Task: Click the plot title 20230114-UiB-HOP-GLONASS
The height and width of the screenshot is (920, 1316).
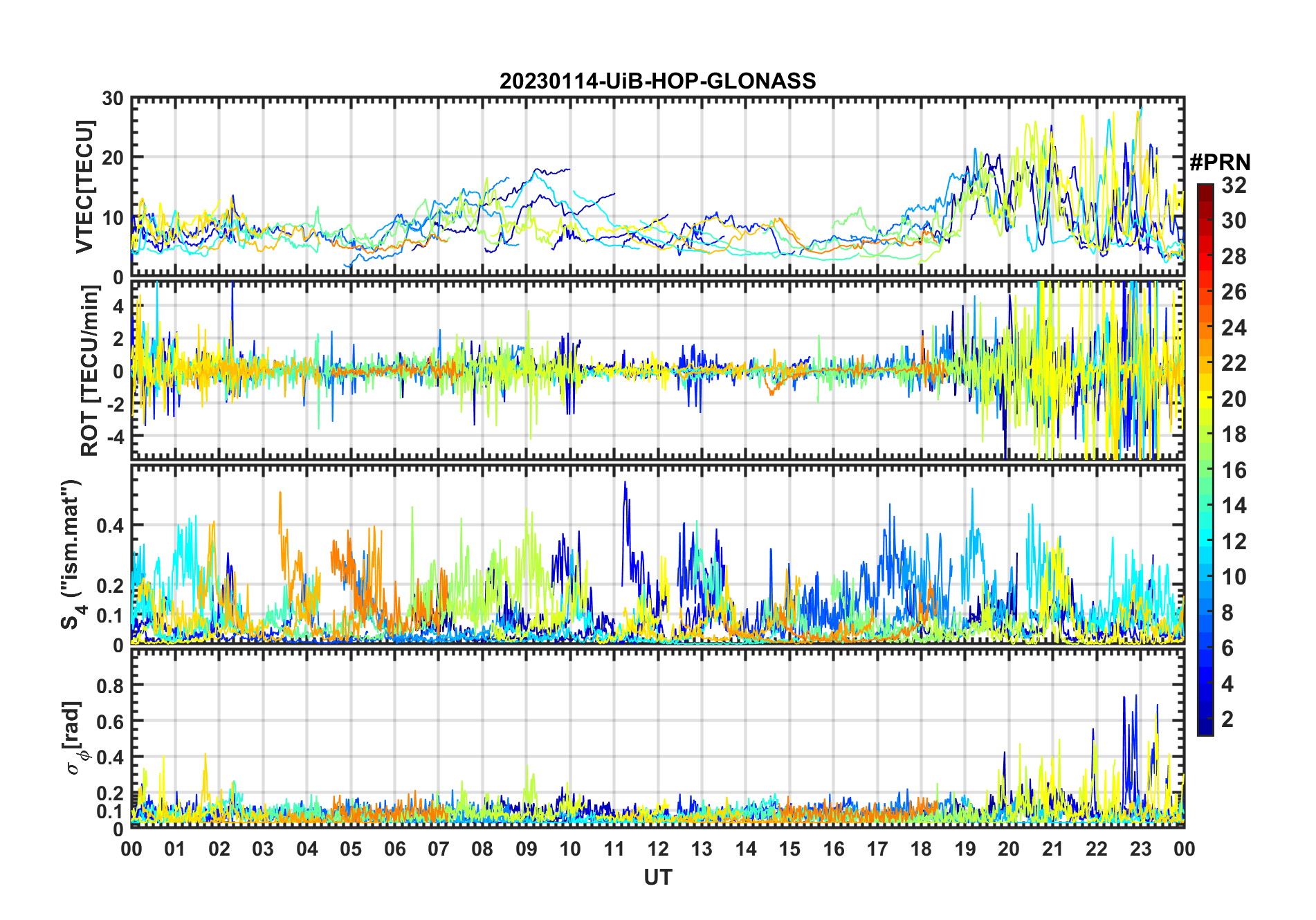Action: click(657, 82)
